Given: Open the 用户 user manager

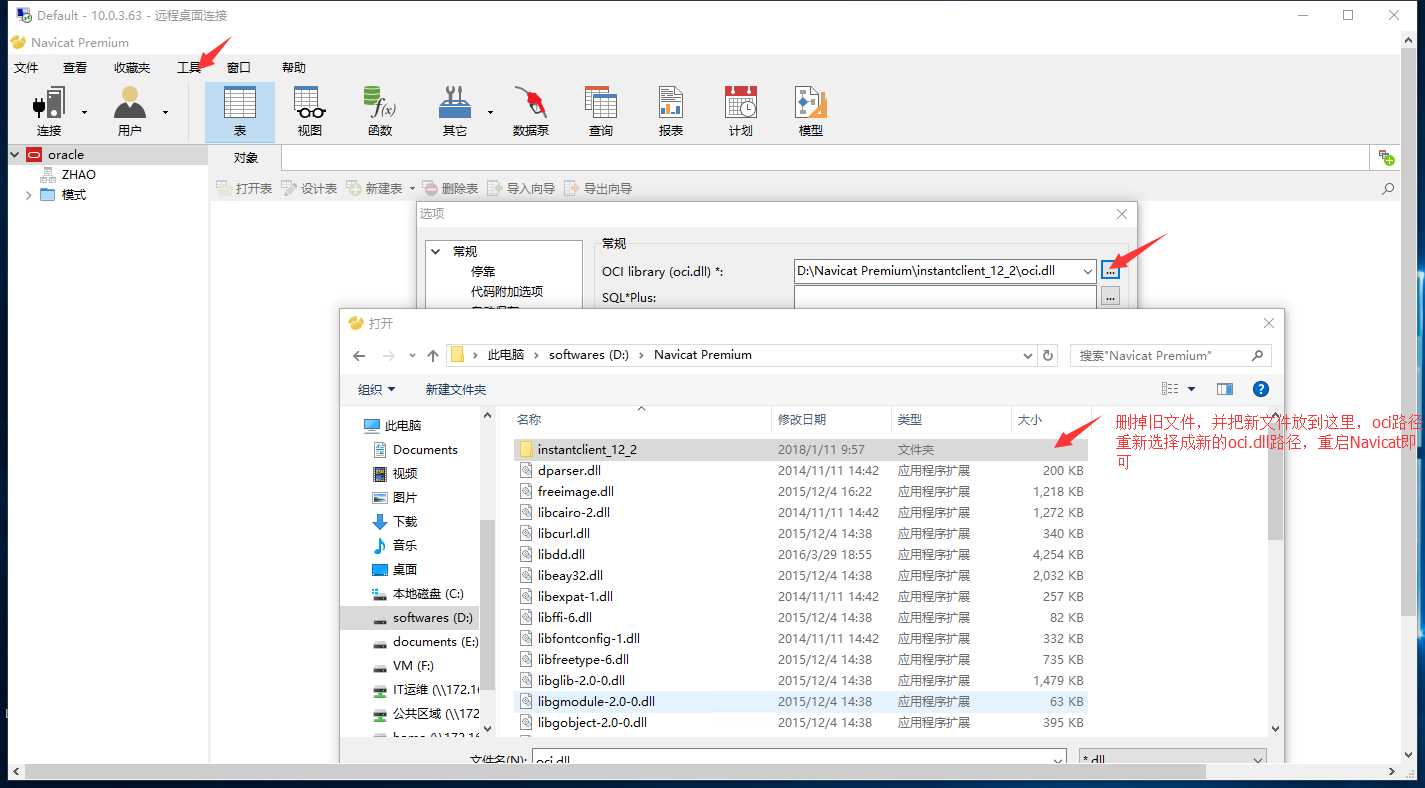Looking at the screenshot, I should tap(130, 110).
